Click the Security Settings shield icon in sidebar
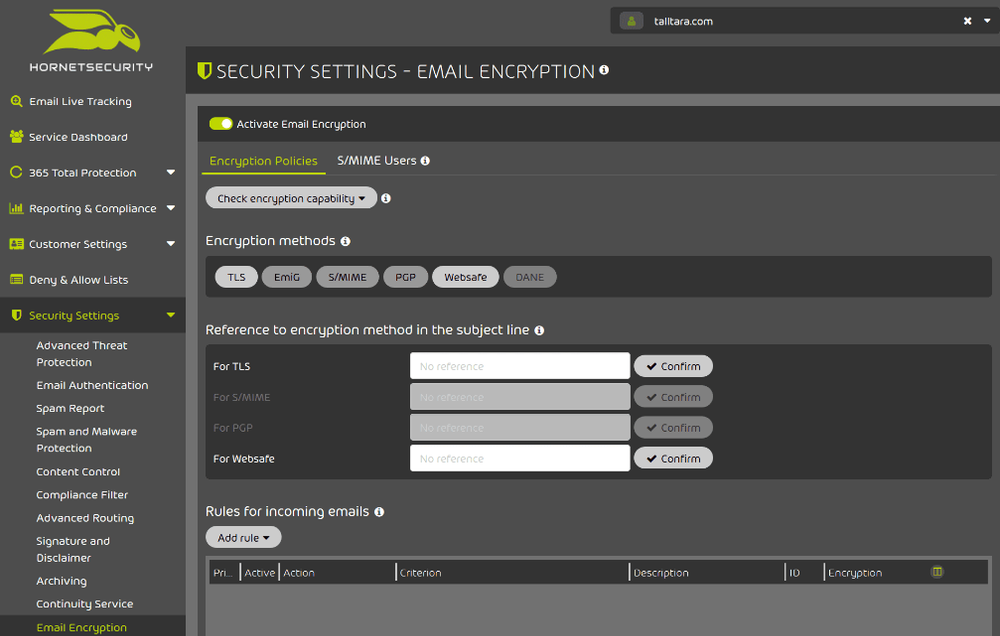Viewport: 1000px width, 636px height. click(x=17, y=315)
